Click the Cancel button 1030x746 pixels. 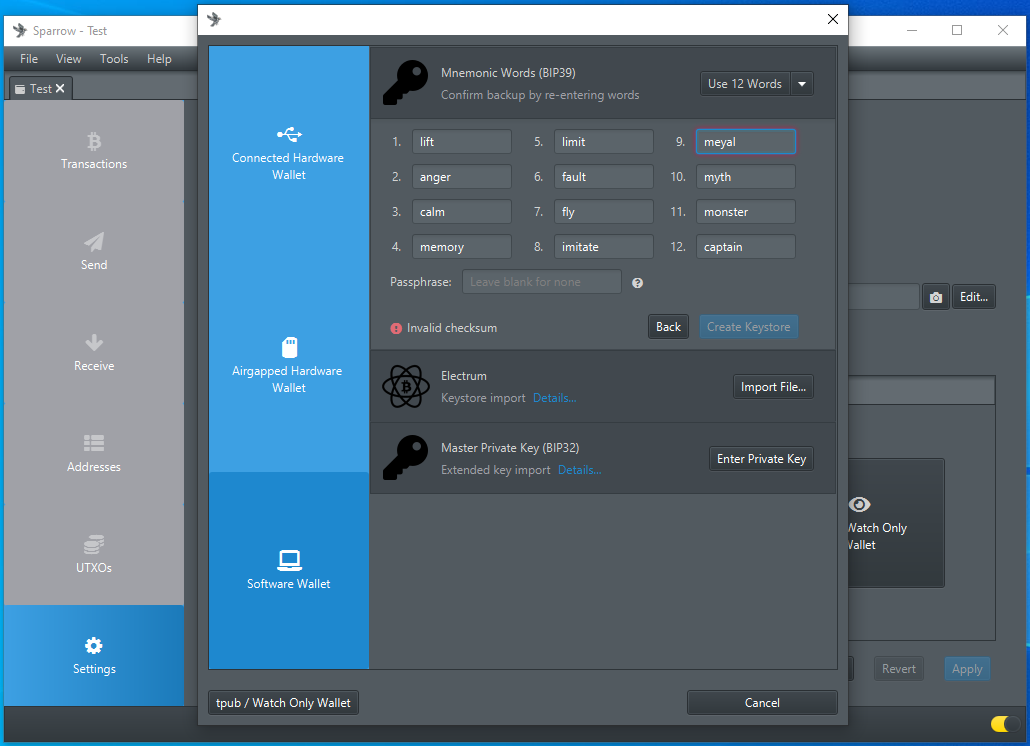coord(762,703)
